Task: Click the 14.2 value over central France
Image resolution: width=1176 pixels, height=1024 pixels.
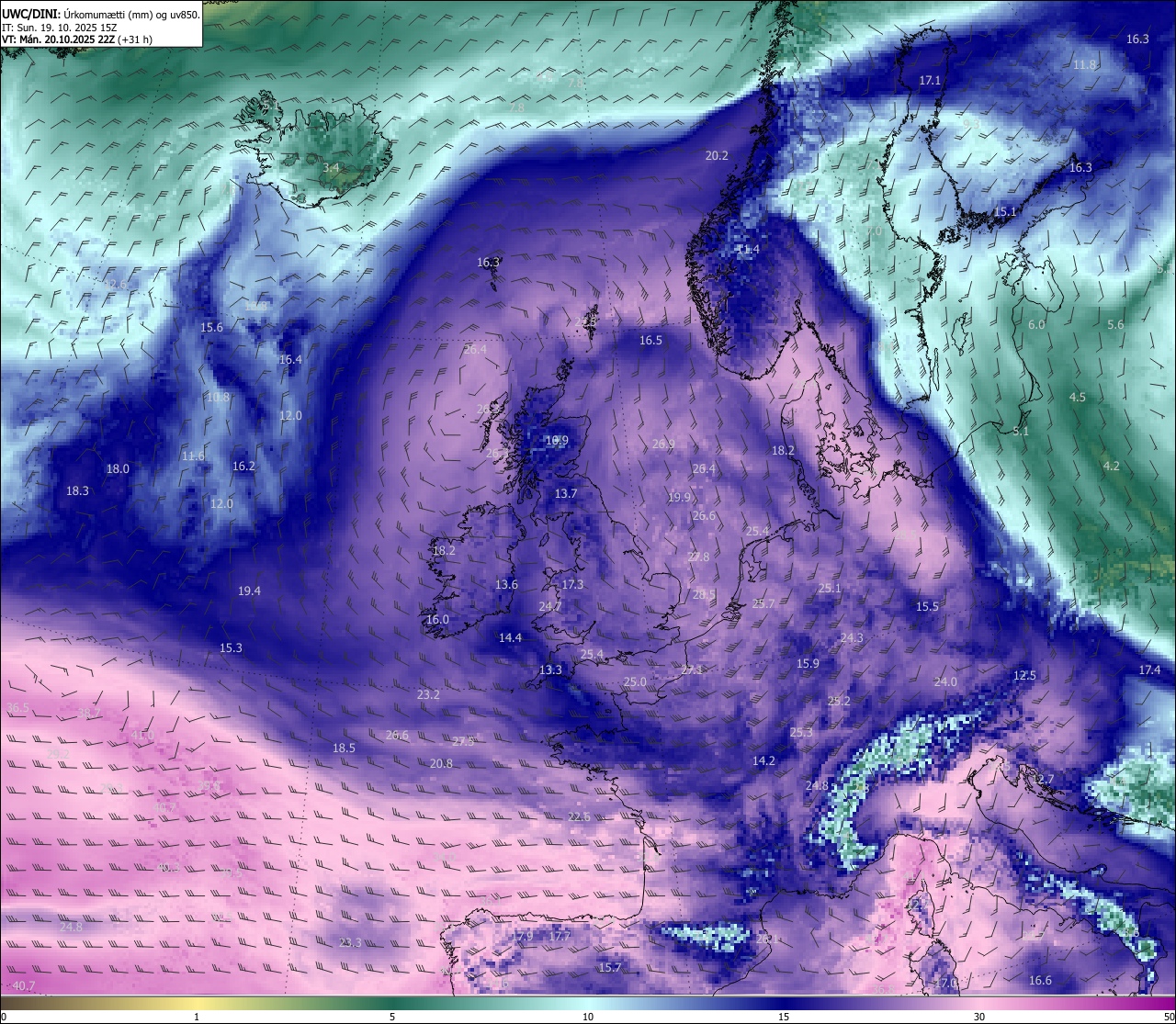Action: point(763,760)
